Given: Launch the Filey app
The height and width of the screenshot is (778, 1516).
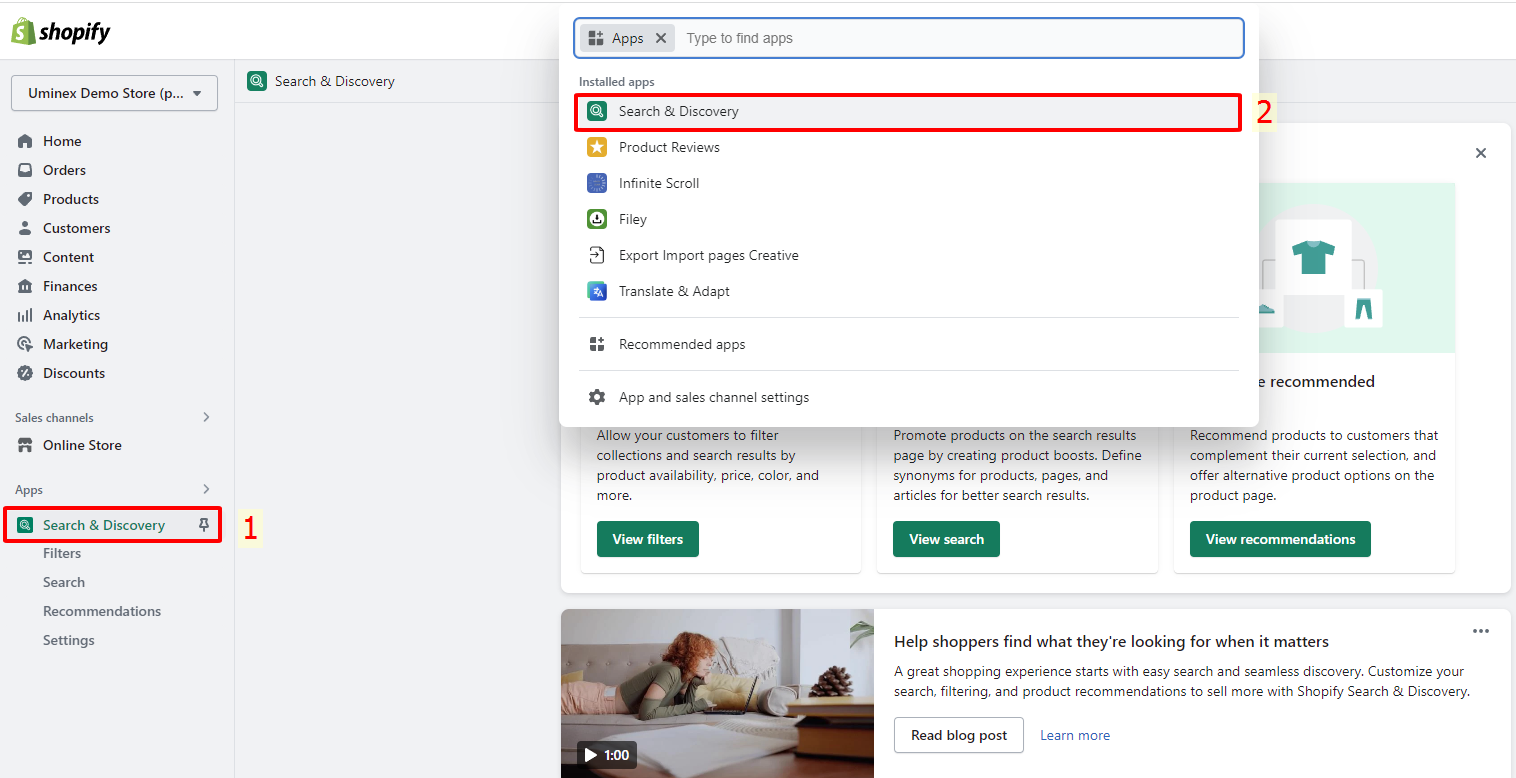Looking at the screenshot, I should 632,219.
